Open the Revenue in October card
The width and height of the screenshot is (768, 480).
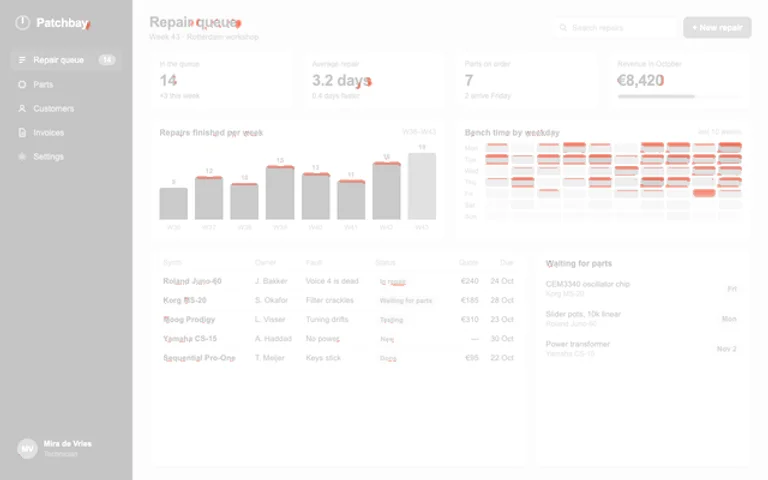click(x=679, y=81)
